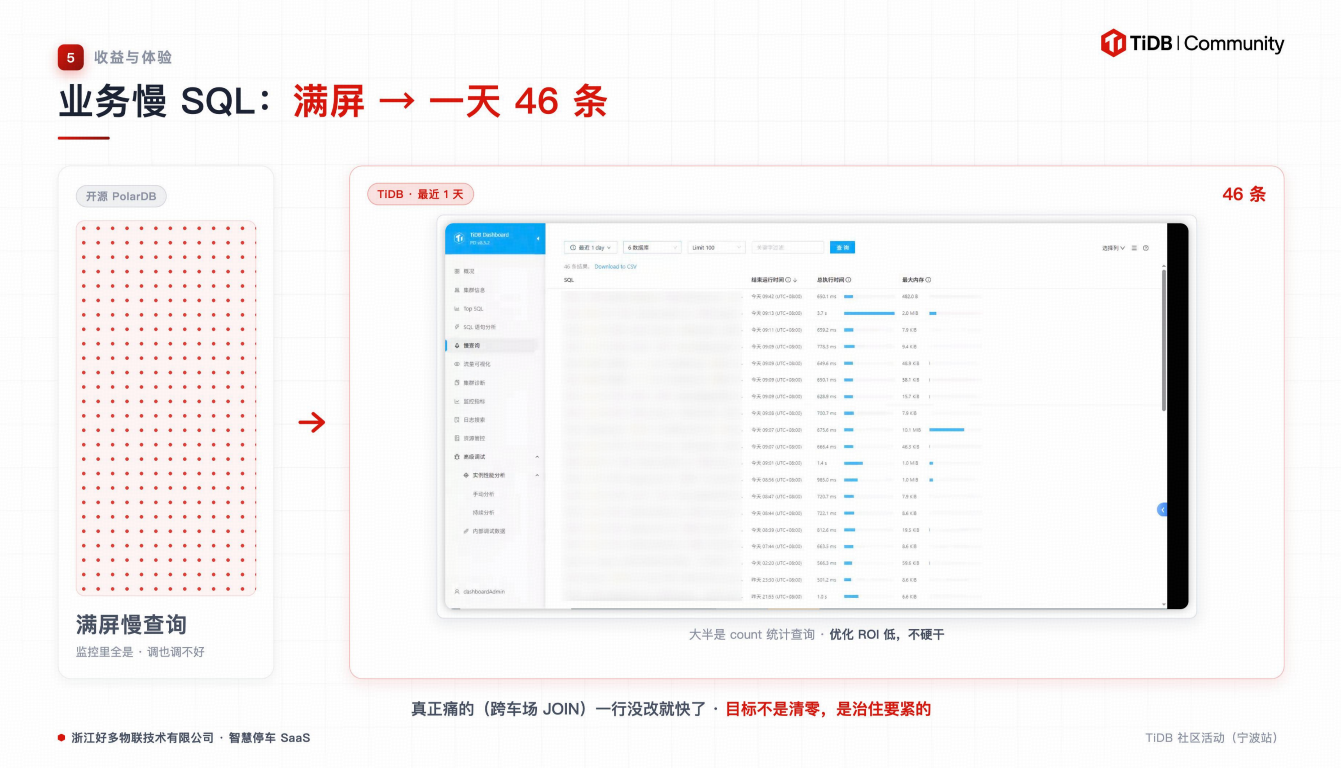Click the 1.4 s execution time value
Viewport: 1341px width, 768px height.
coord(822,463)
